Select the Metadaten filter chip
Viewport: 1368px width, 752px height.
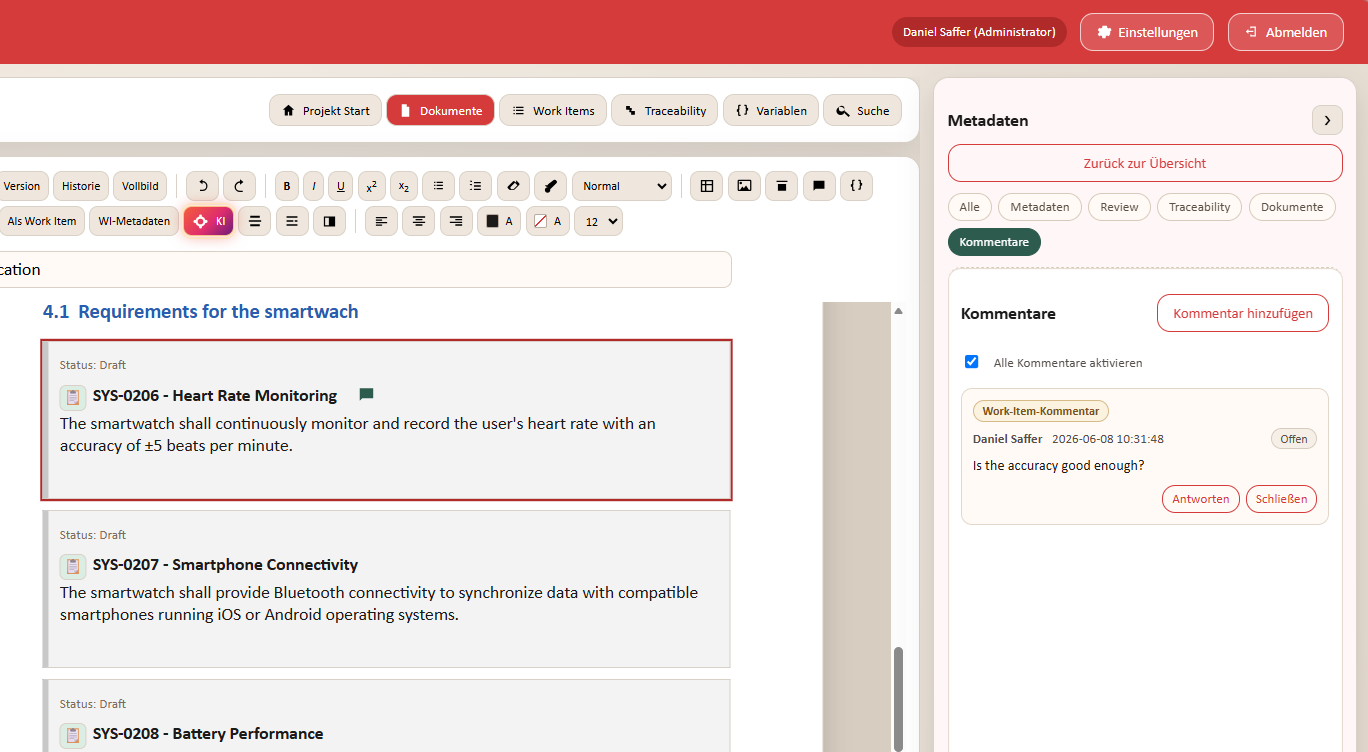coord(1040,207)
